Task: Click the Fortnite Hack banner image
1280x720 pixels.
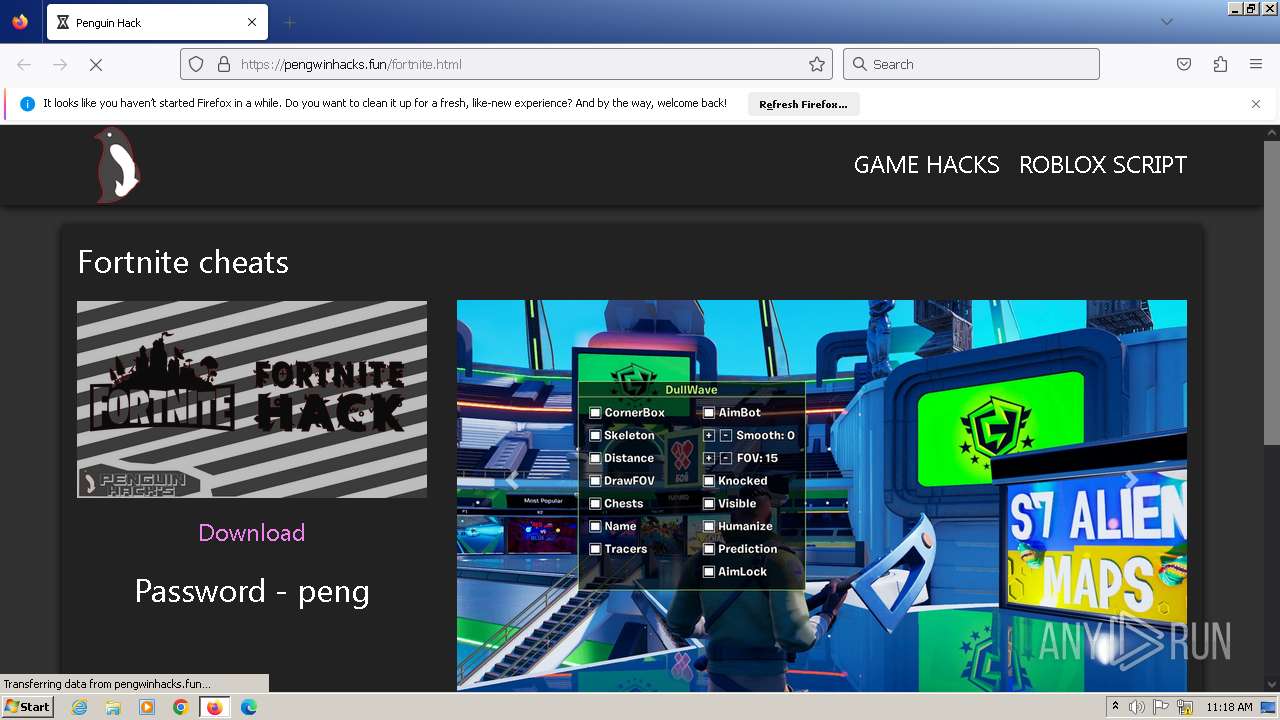Action: coord(252,399)
